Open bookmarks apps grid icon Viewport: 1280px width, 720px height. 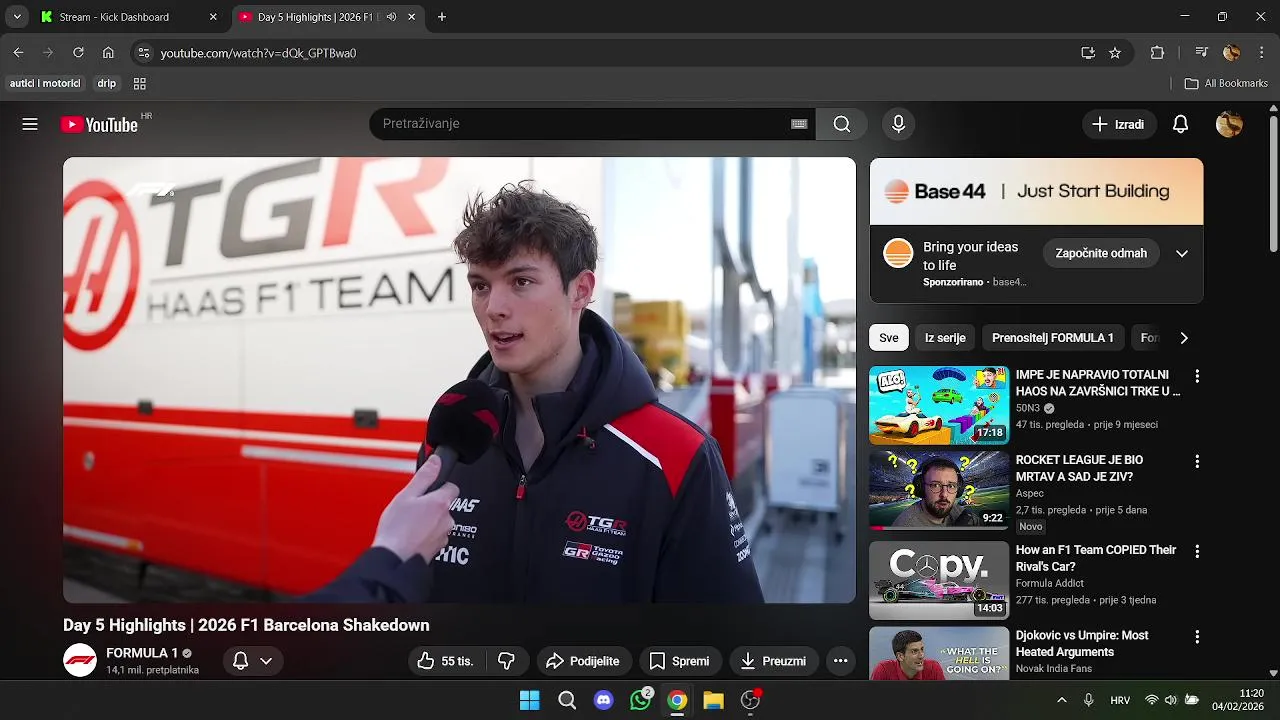click(140, 84)
